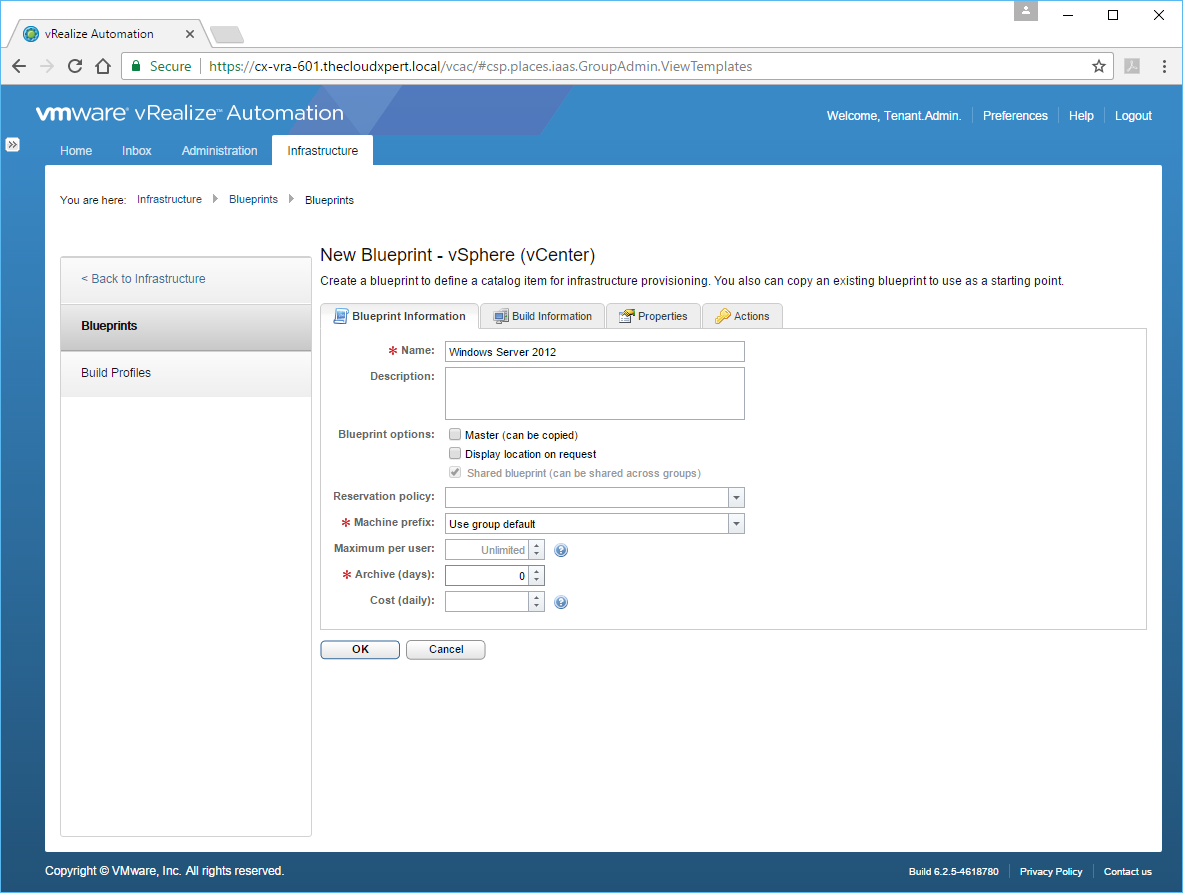
Task: Enable the Master (can be copied) checkbox
Action: (455, 435)
